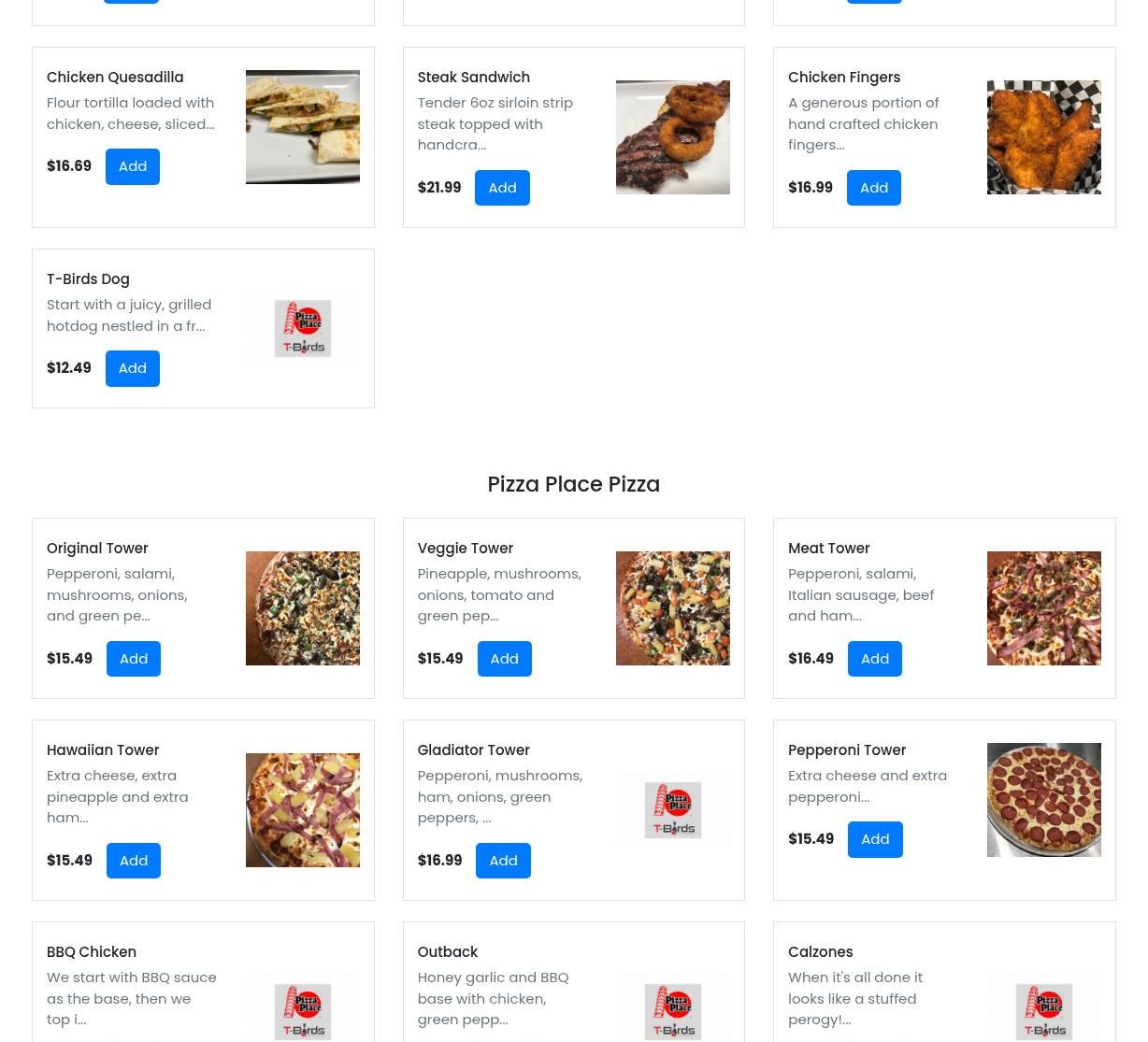
Task: Click the Gladiator Tower placeholder logo
Action: click(x=673, y=810)
